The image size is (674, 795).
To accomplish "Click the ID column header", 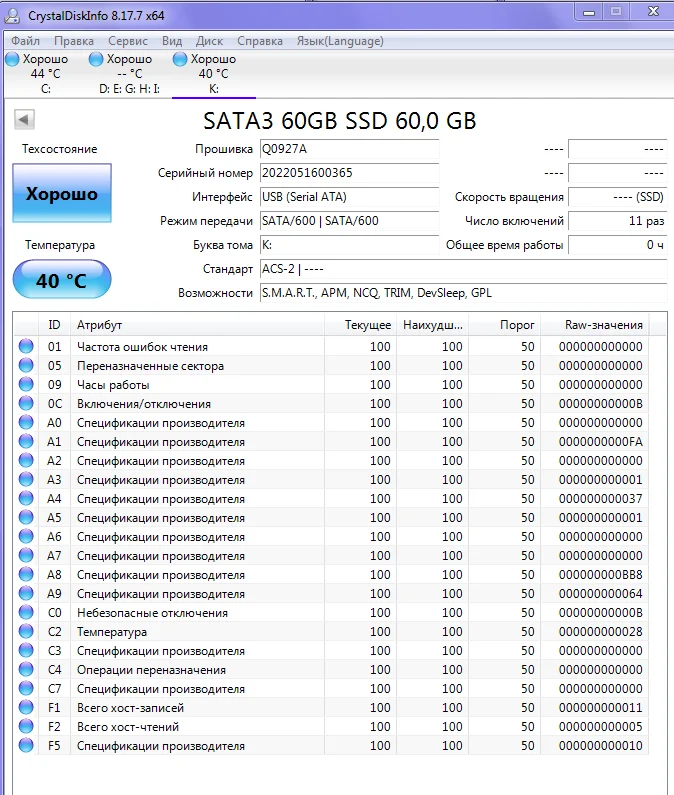I will pos(54,325).
